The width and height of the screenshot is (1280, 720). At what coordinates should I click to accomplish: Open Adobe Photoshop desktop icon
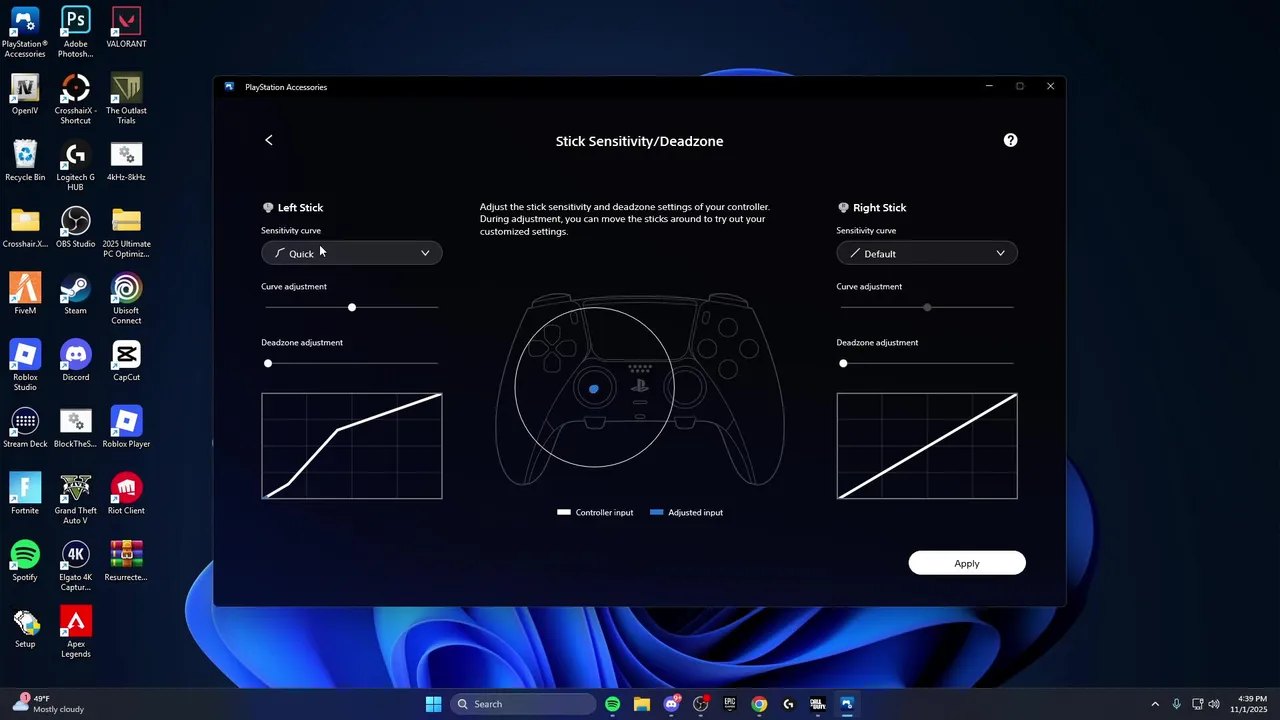pos(75,33)
